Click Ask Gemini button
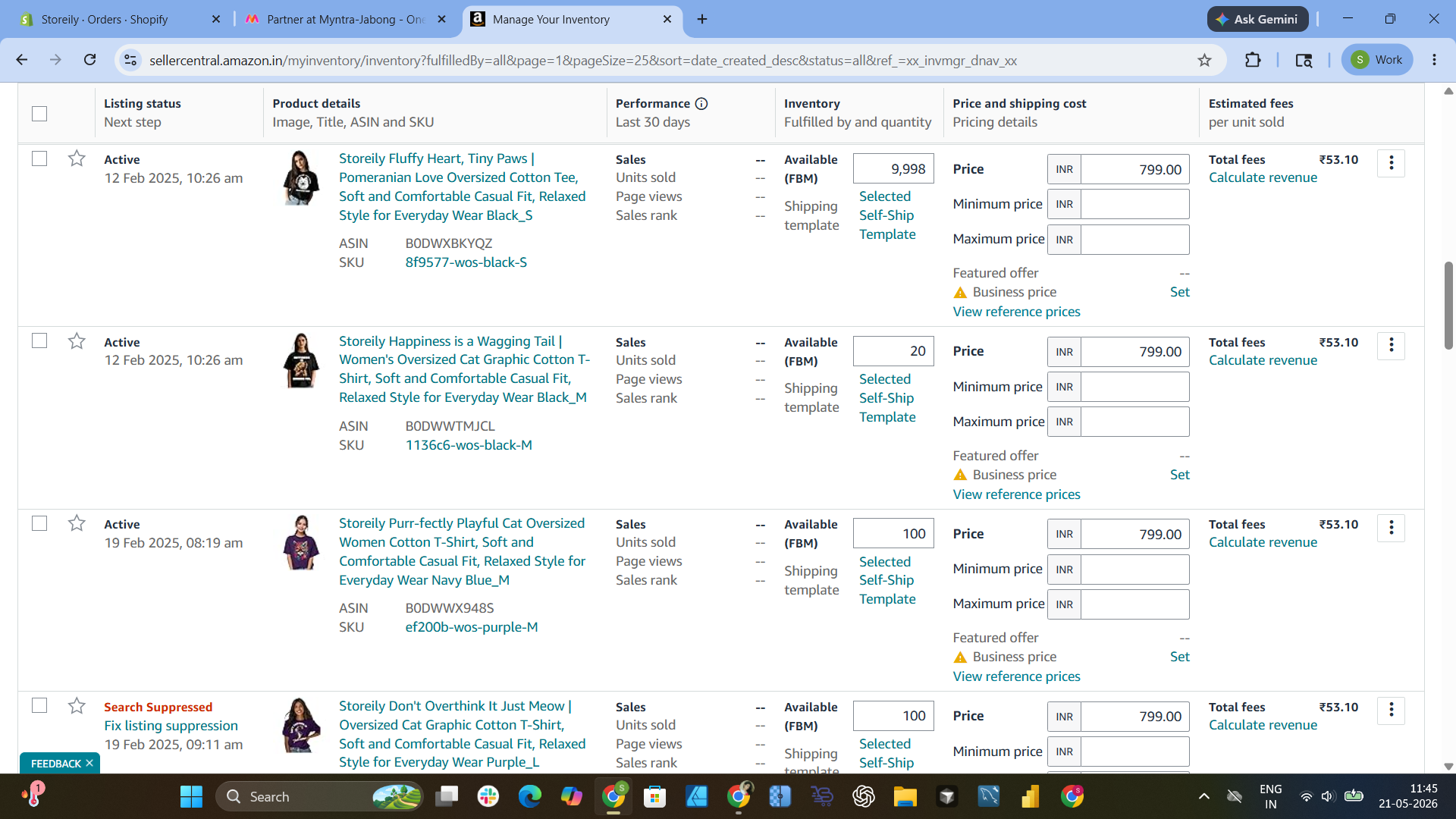1456x819 pixels. tap(1257, 19)
